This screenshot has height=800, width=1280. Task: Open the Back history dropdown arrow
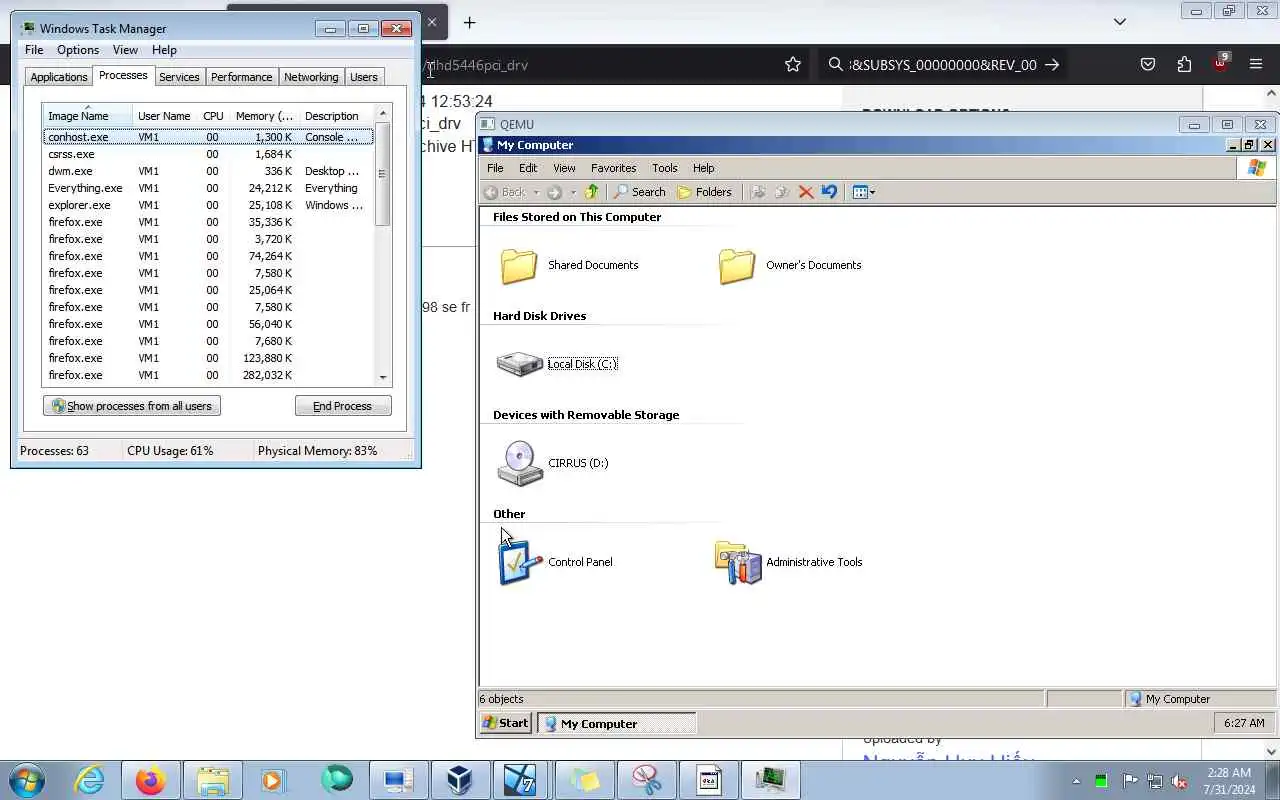click(536, 192)
